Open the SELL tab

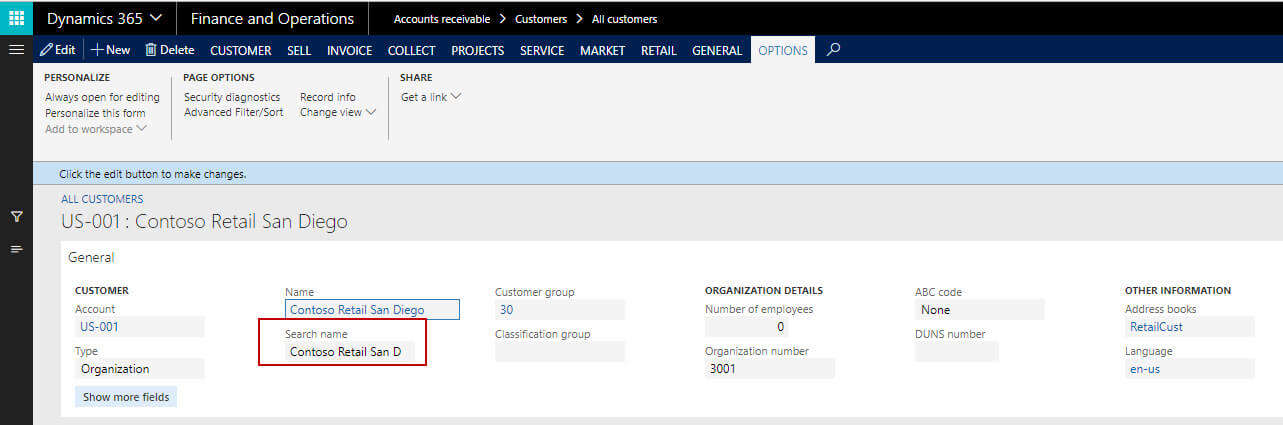(x=299, y=50)
